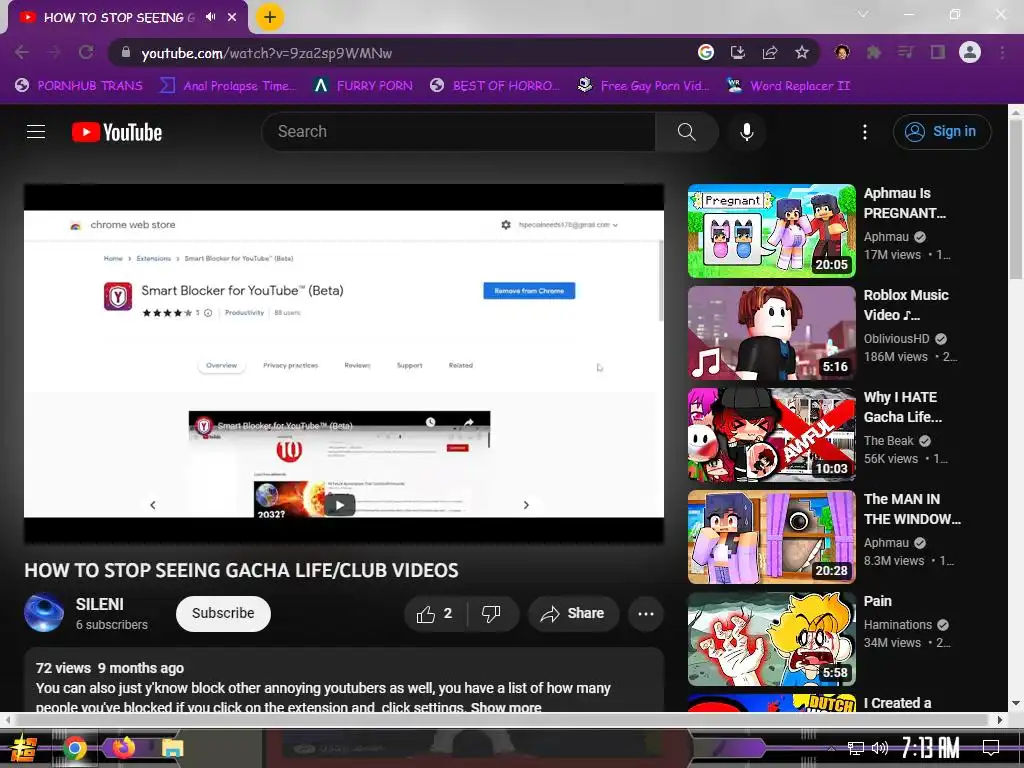The image size is (1024, 768).
Task: Click the Subscribe button
Action: pyautogui.click(x=223, y=614)
